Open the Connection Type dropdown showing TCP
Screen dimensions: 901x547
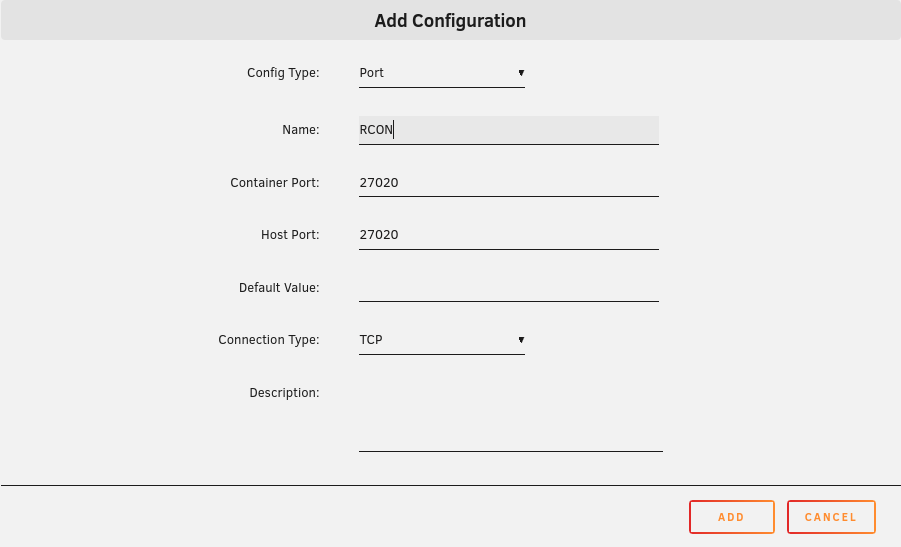[x=441, y=340]
